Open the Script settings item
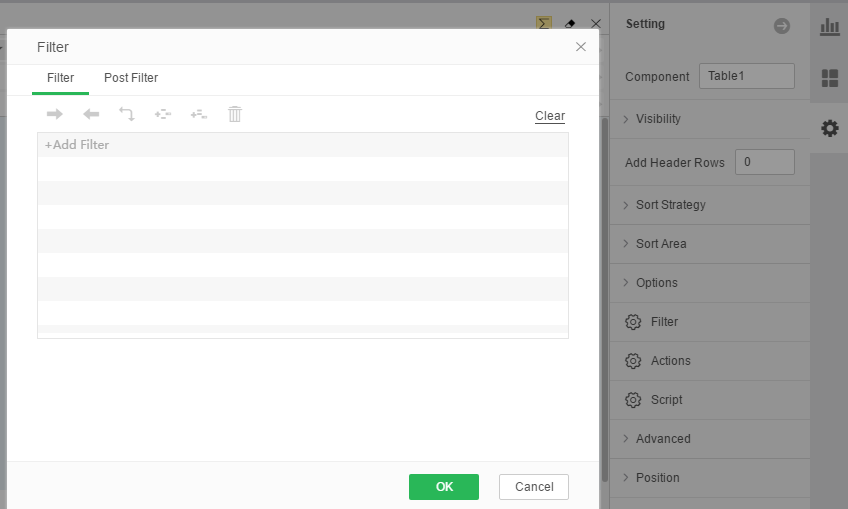The width and height of the screenshot is (848, 509). pos(666,400)
